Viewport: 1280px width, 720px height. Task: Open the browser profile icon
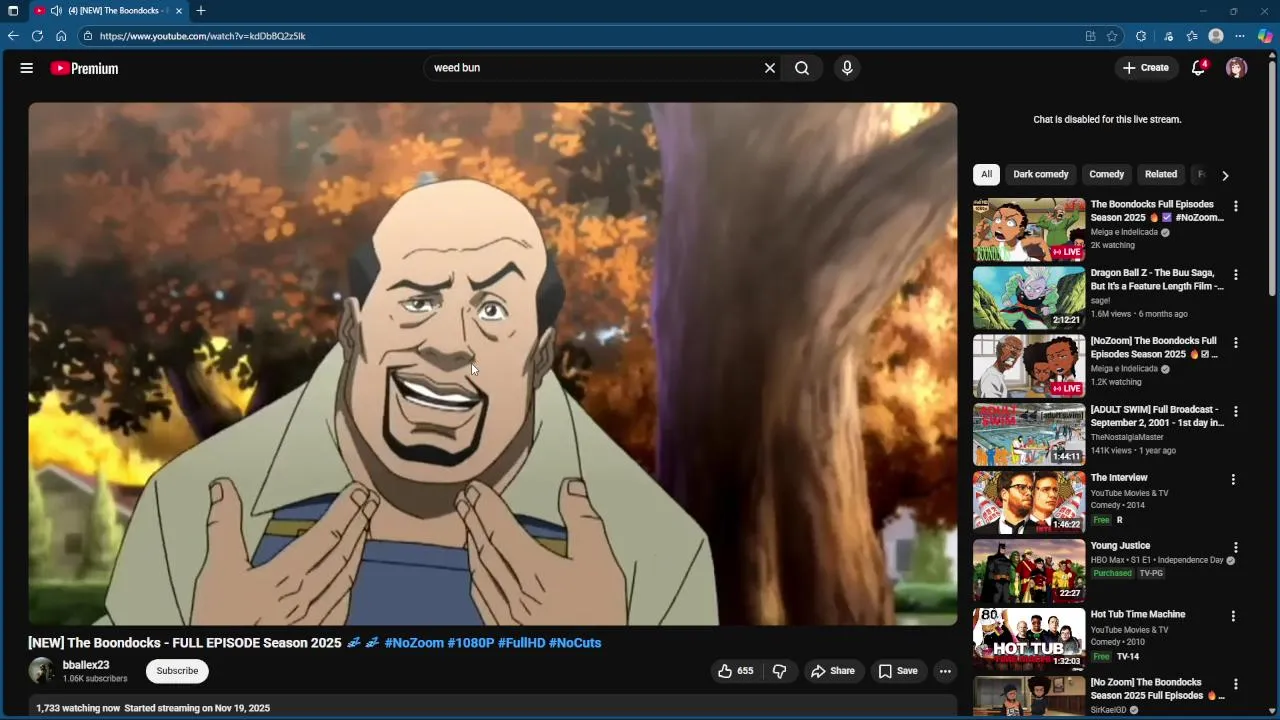(1216, 36)
